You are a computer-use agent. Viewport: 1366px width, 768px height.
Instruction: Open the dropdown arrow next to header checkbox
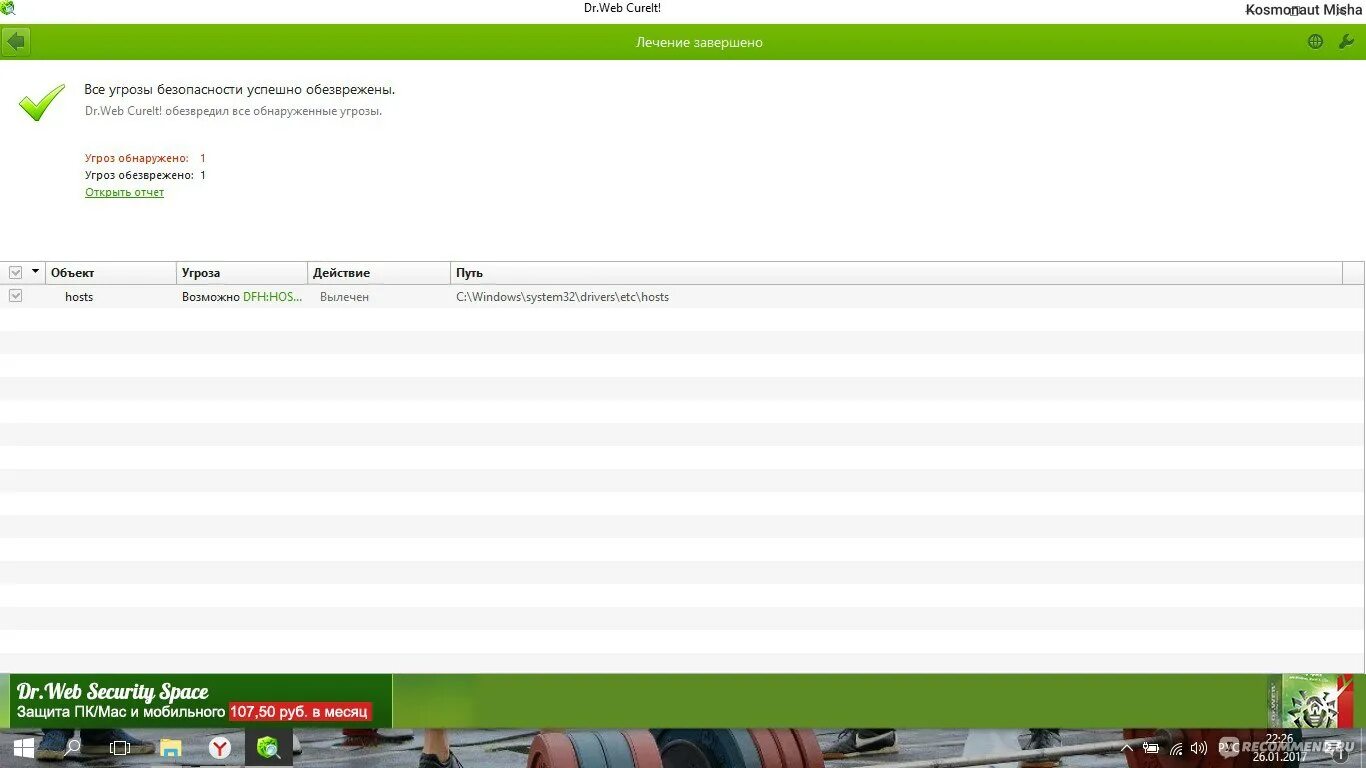tap(36, 271)
